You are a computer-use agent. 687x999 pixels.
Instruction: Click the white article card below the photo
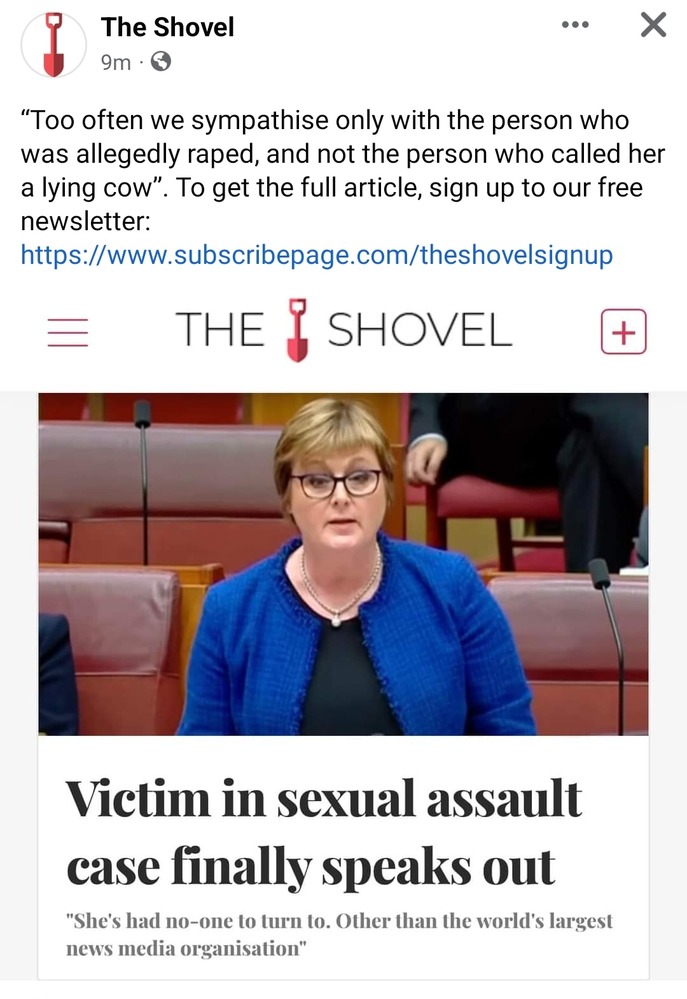344,858
